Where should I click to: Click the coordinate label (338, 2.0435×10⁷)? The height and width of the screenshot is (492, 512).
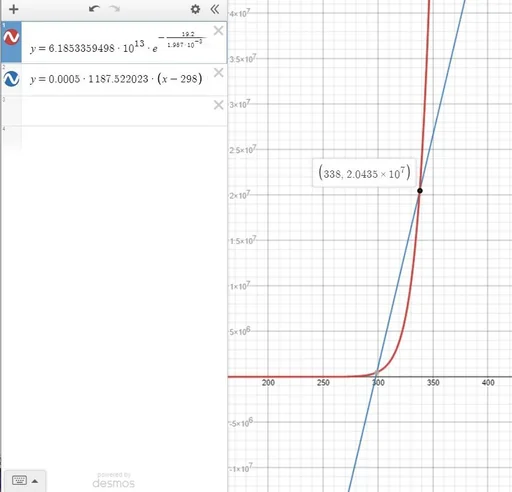364,173
